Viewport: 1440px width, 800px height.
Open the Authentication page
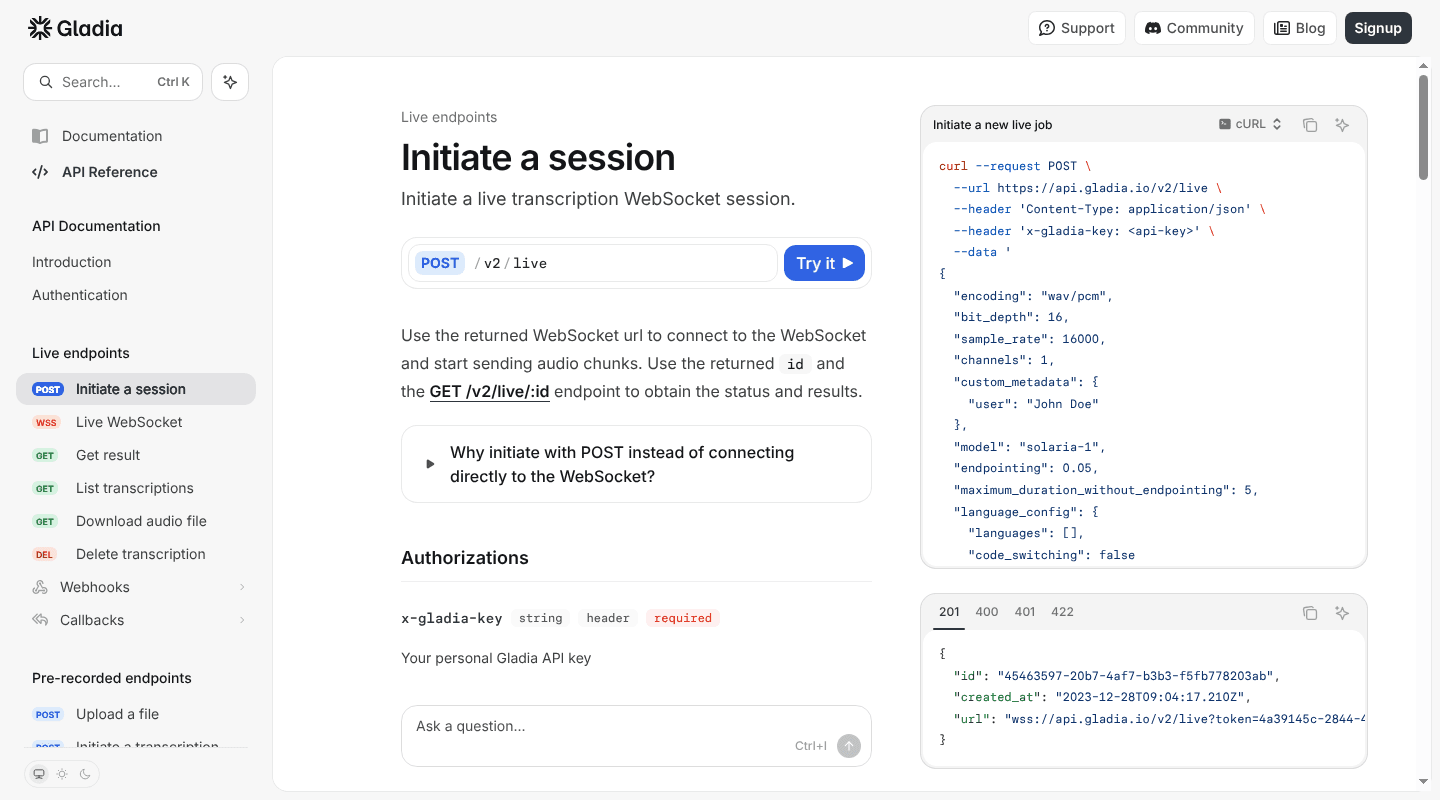pyautogui.click(x=136, y=295)
